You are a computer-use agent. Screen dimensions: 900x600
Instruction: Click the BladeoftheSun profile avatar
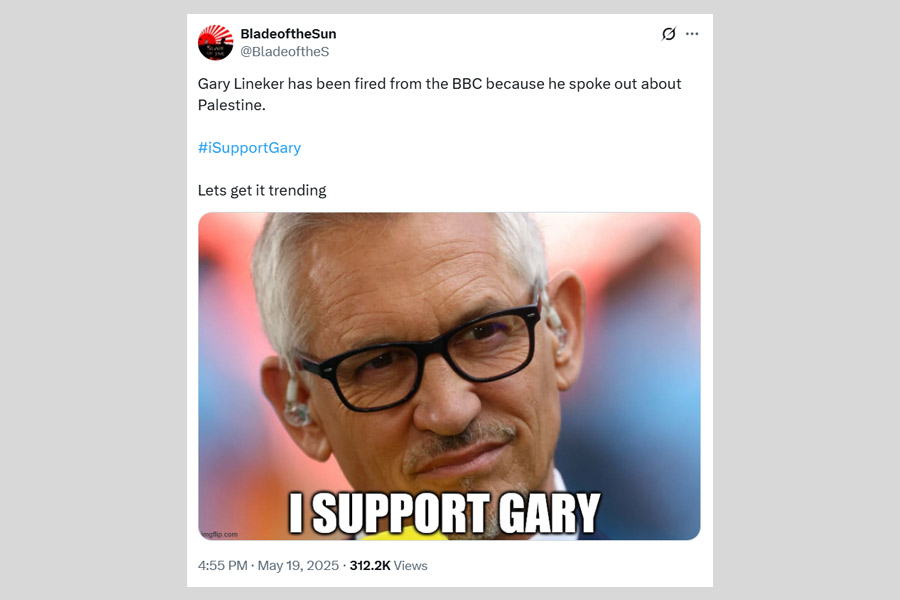[x=215, y=42]
